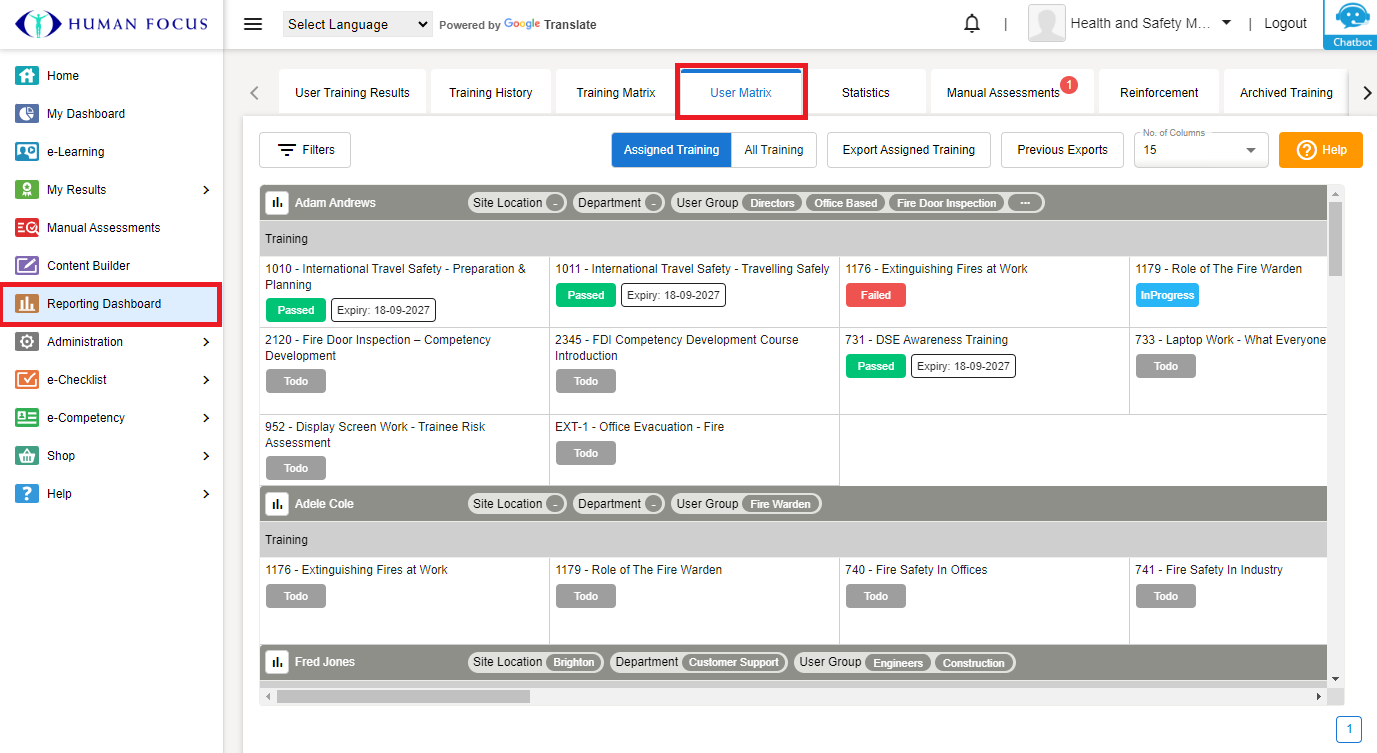Click the chart icon beside Adam Andrews
This screenshot has width=1377, height=753.
coord(277,203)
